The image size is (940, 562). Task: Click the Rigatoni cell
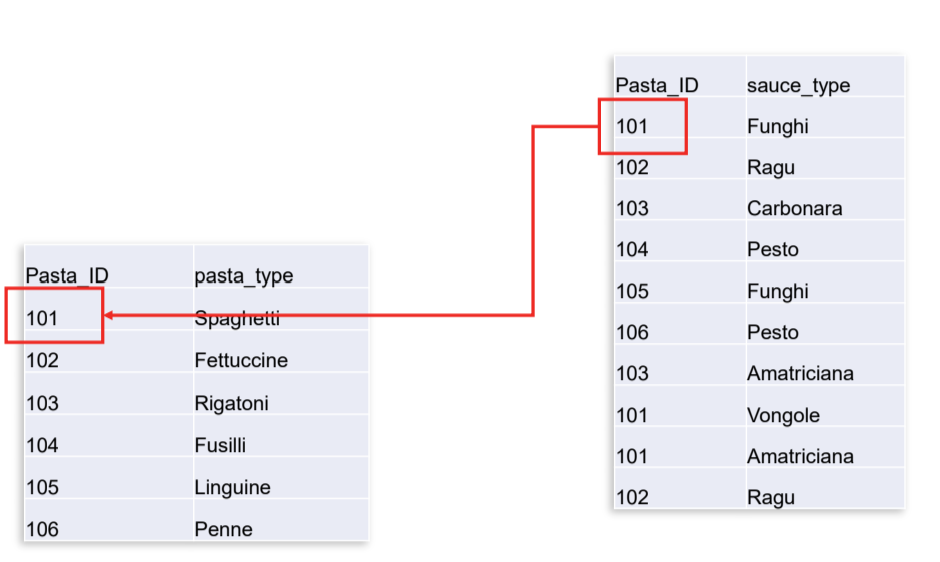tap(231, 403)
